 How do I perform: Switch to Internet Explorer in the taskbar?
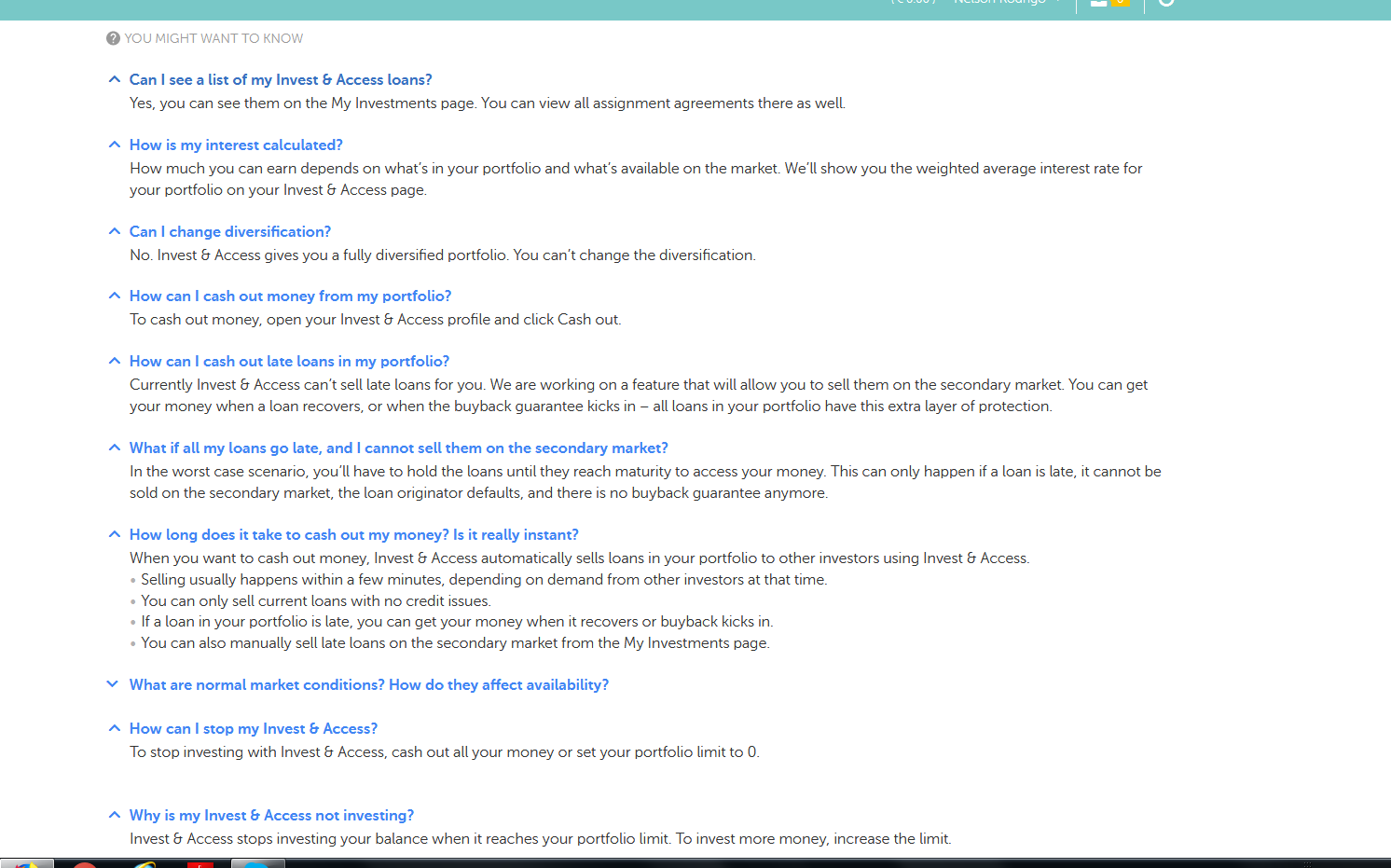145,864
